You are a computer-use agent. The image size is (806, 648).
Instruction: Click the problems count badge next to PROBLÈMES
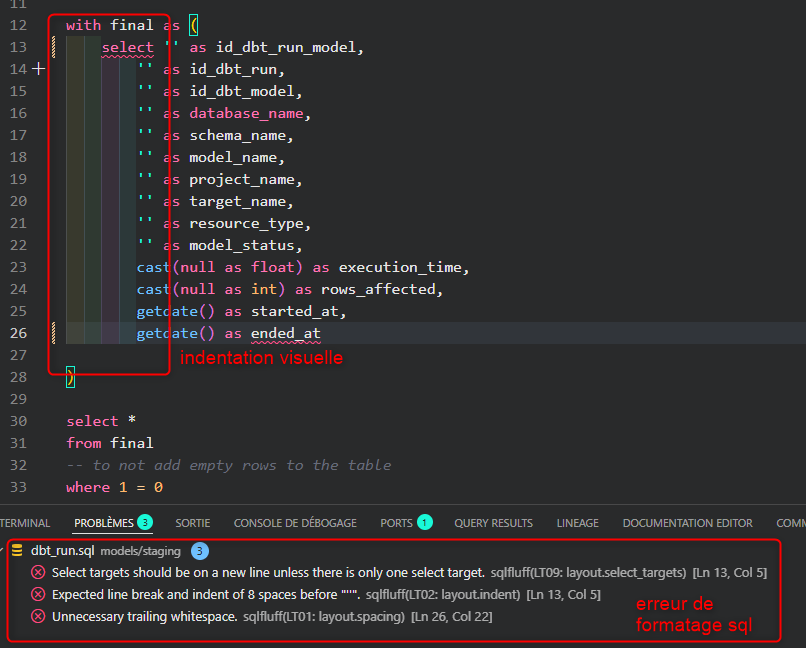click(145, 523)
